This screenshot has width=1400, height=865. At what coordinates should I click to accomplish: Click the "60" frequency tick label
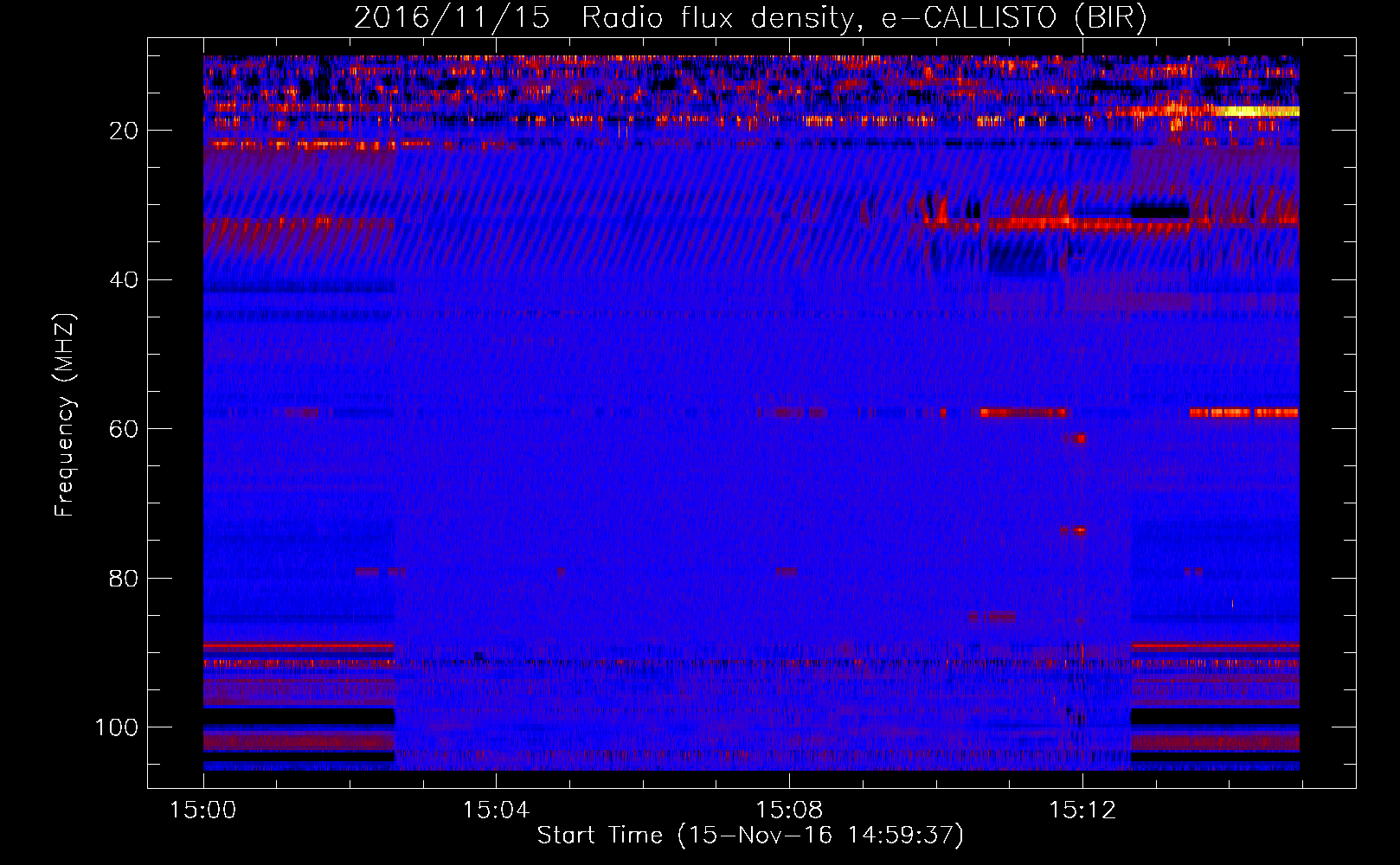[125, 429]
